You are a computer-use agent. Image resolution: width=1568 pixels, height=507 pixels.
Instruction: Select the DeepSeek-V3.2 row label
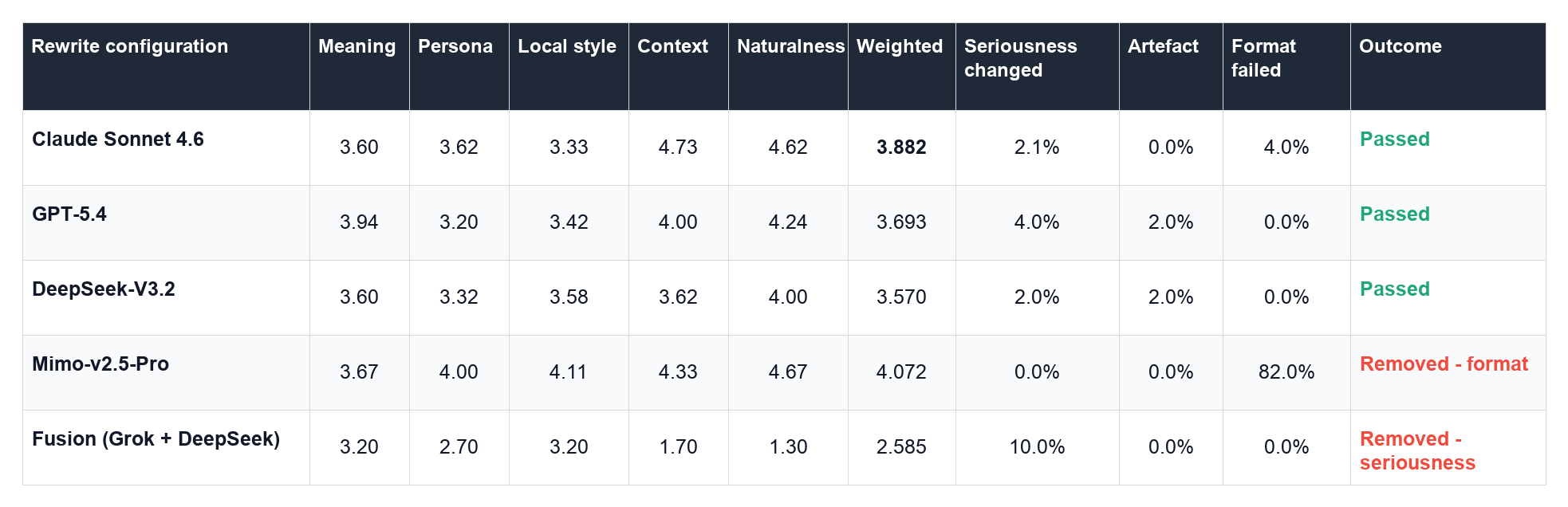104,289
